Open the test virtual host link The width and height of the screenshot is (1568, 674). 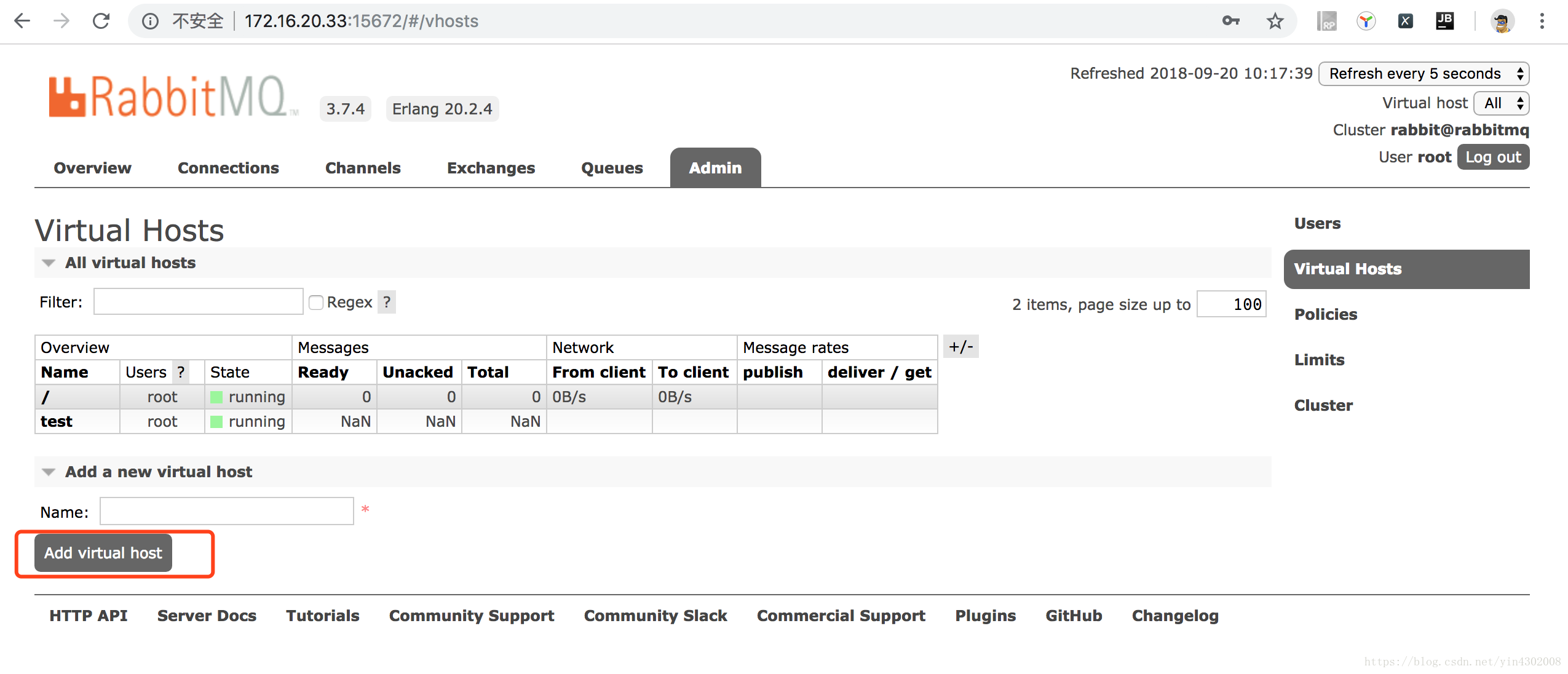coord(56,422)
